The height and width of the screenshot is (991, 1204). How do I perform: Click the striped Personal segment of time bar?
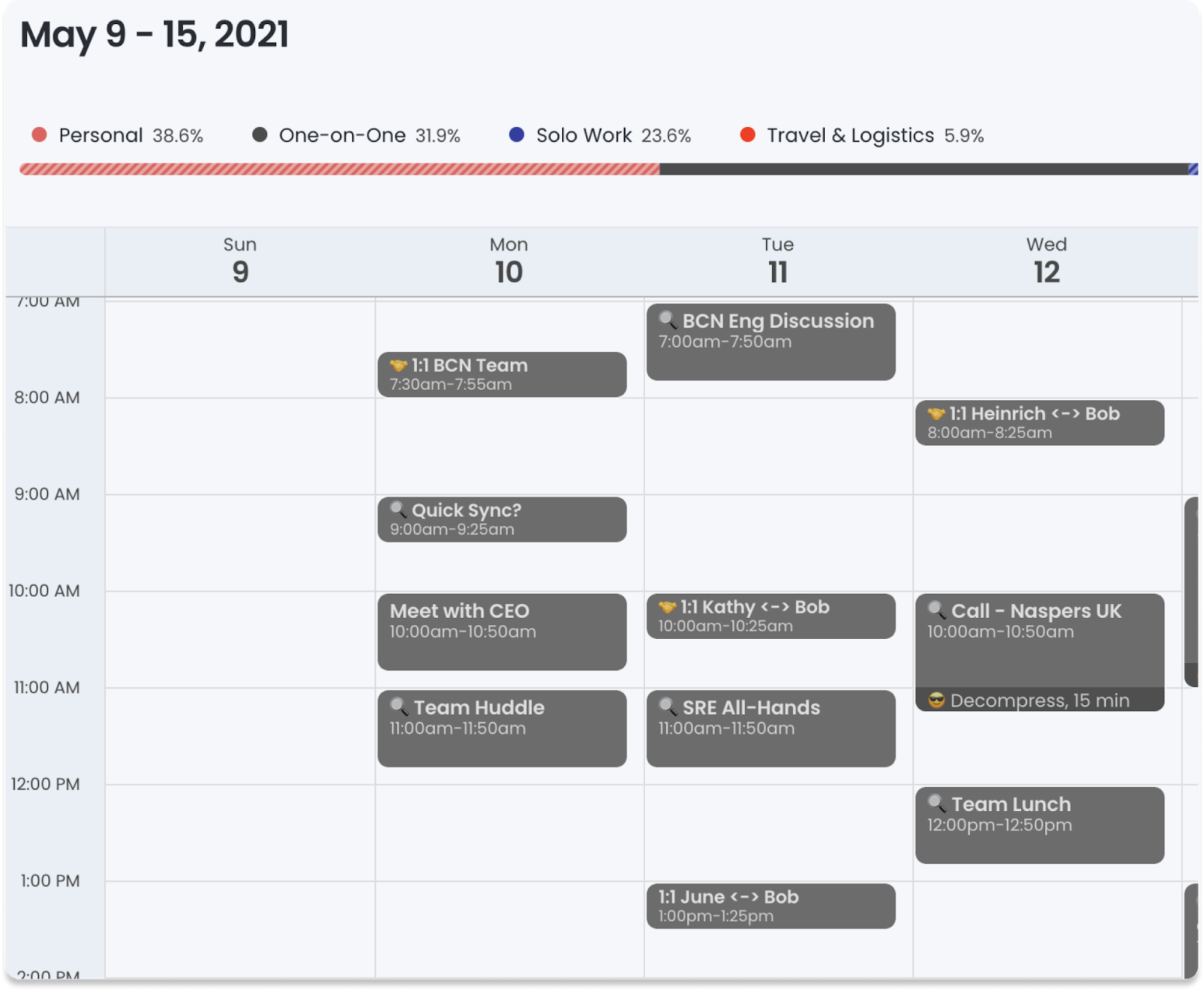point(339,169)
